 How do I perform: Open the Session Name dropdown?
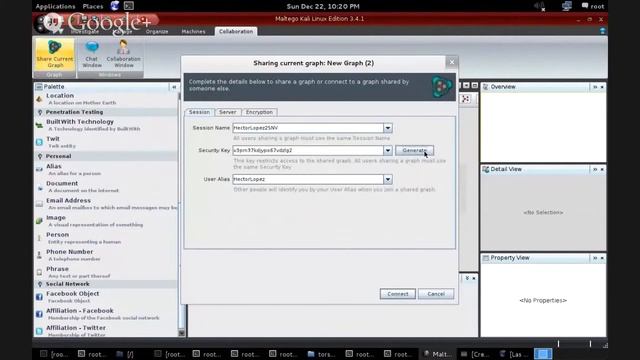[388, 128]
